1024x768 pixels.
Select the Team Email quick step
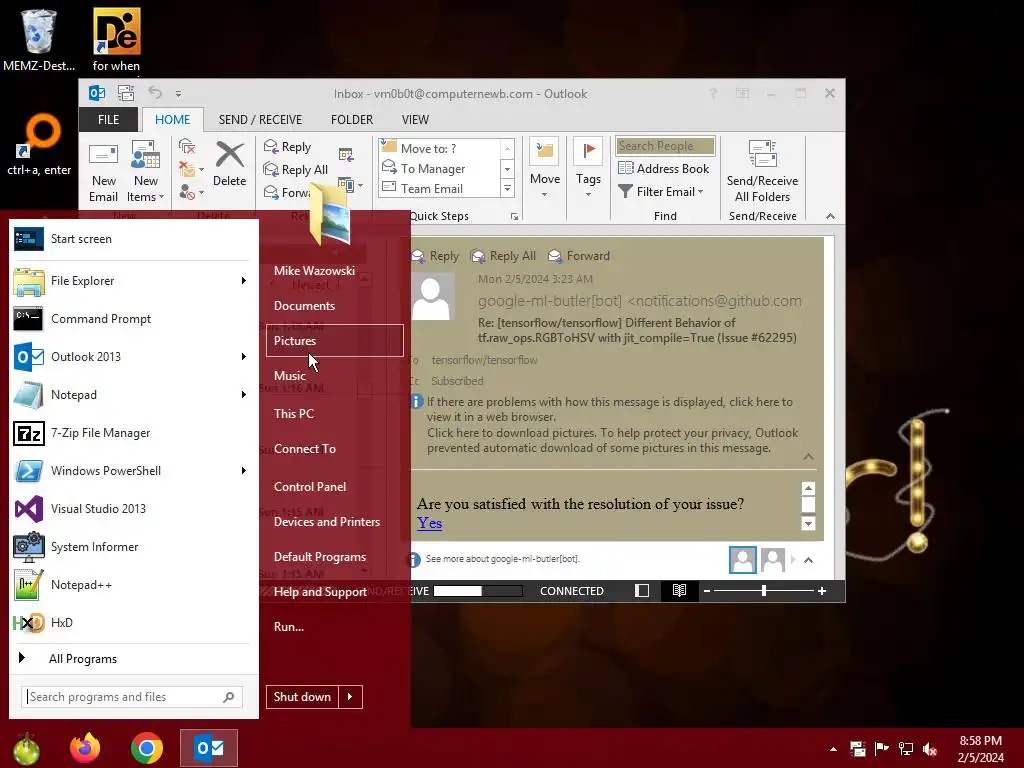coord(440,189)
